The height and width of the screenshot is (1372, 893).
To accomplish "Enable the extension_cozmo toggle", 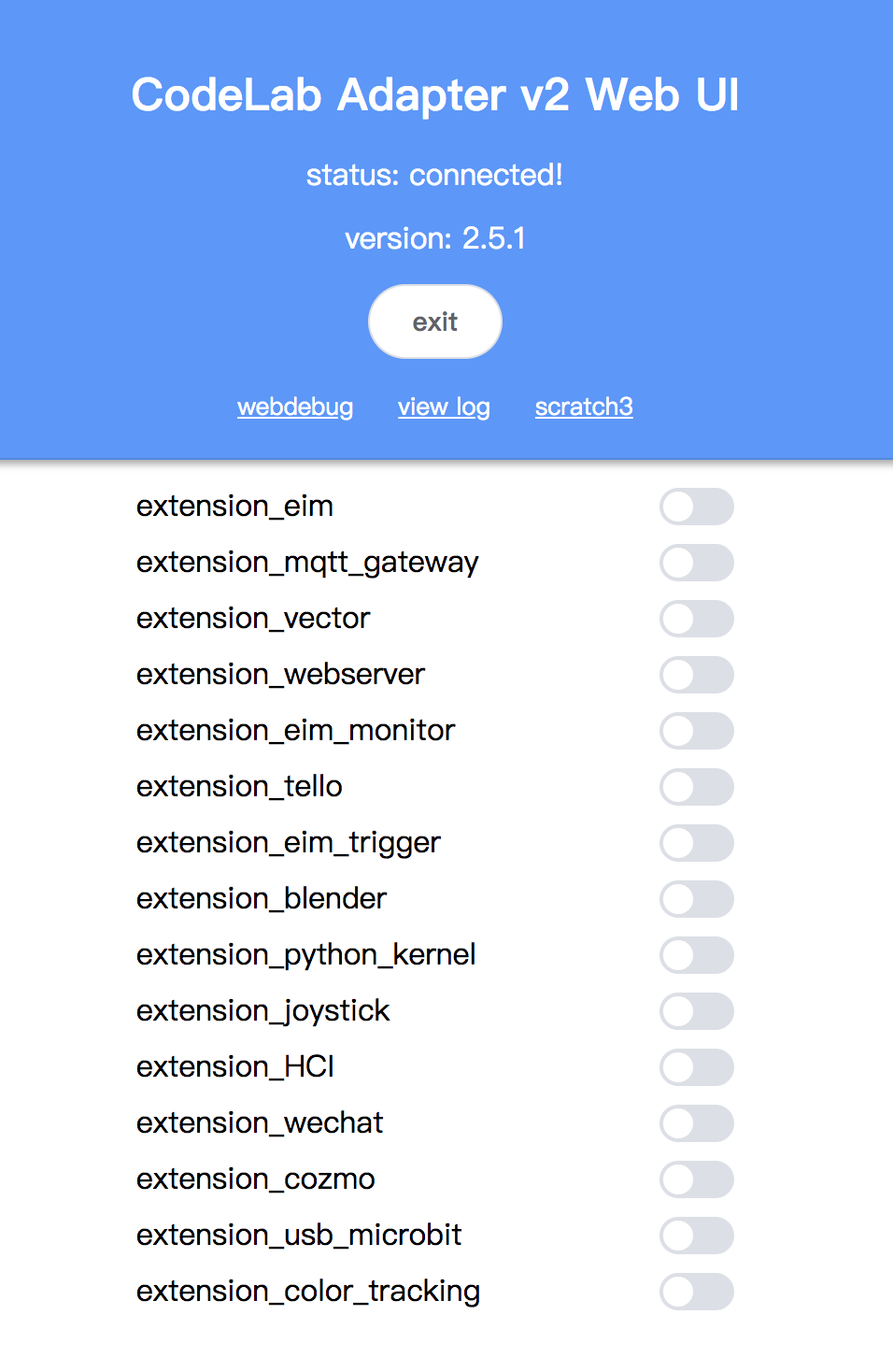I will pyautogui.click(x=696, y=1179).
